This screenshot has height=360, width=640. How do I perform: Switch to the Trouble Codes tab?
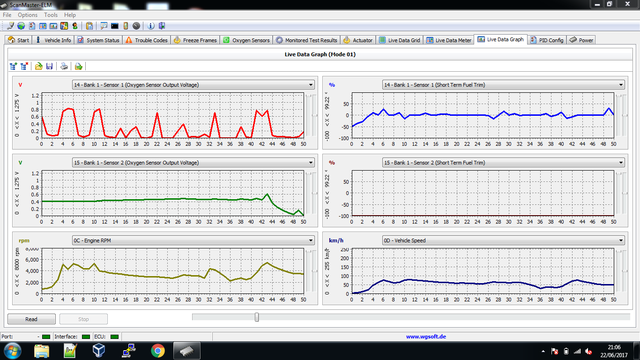click(x=147, y=40)
